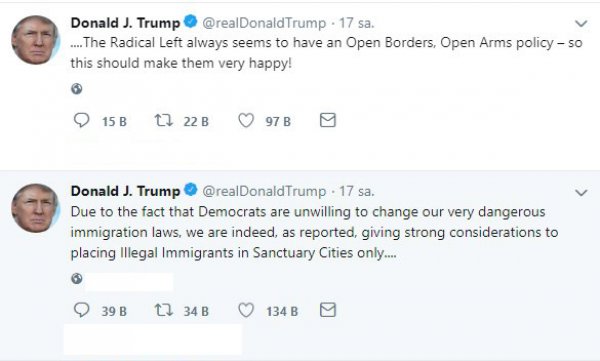Open the second tweet's 17 sa. timestamp
This screenshot has height=361, width=600.
(x=357, y=191)
